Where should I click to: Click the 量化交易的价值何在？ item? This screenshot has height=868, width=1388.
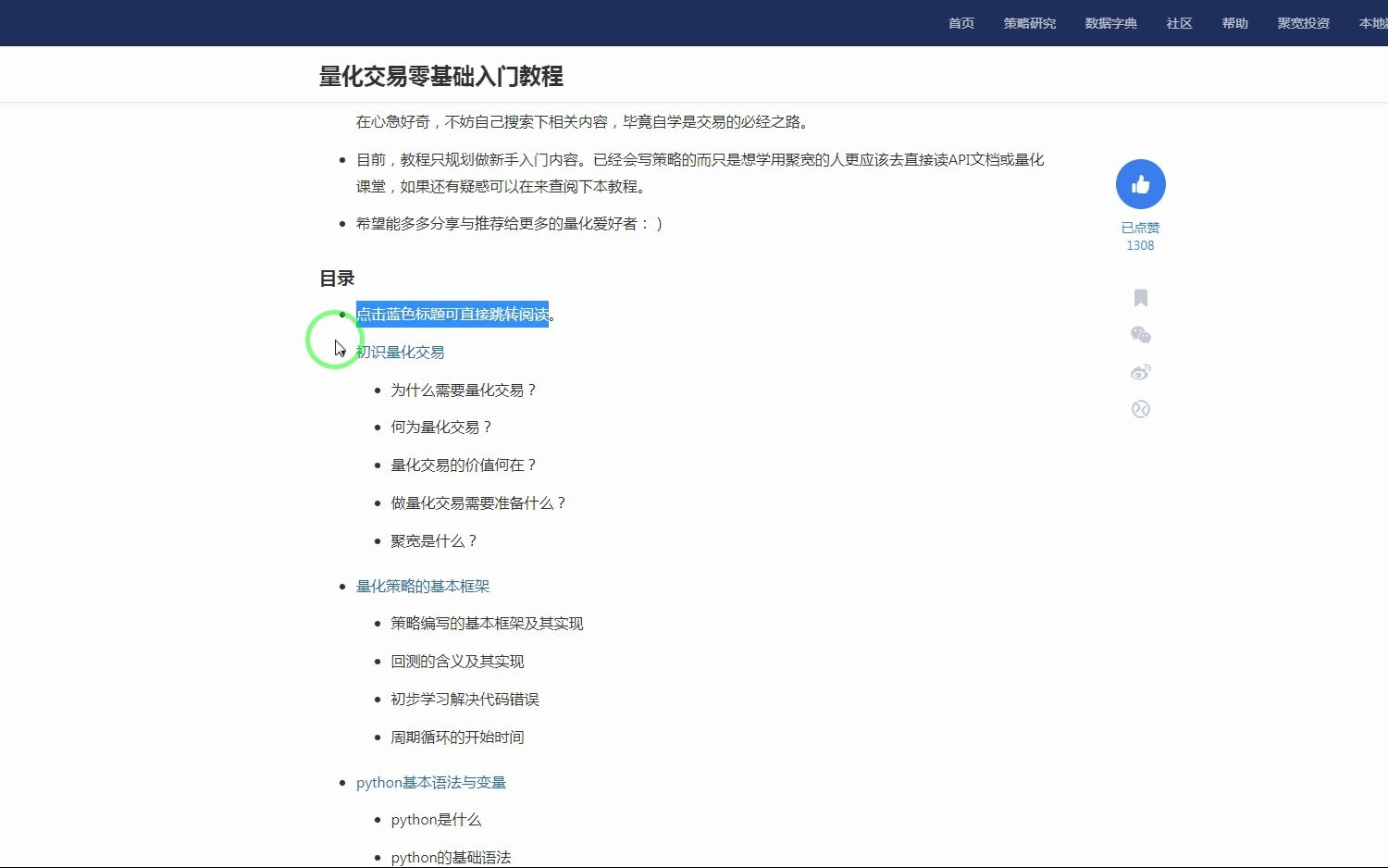coord(465,465)
